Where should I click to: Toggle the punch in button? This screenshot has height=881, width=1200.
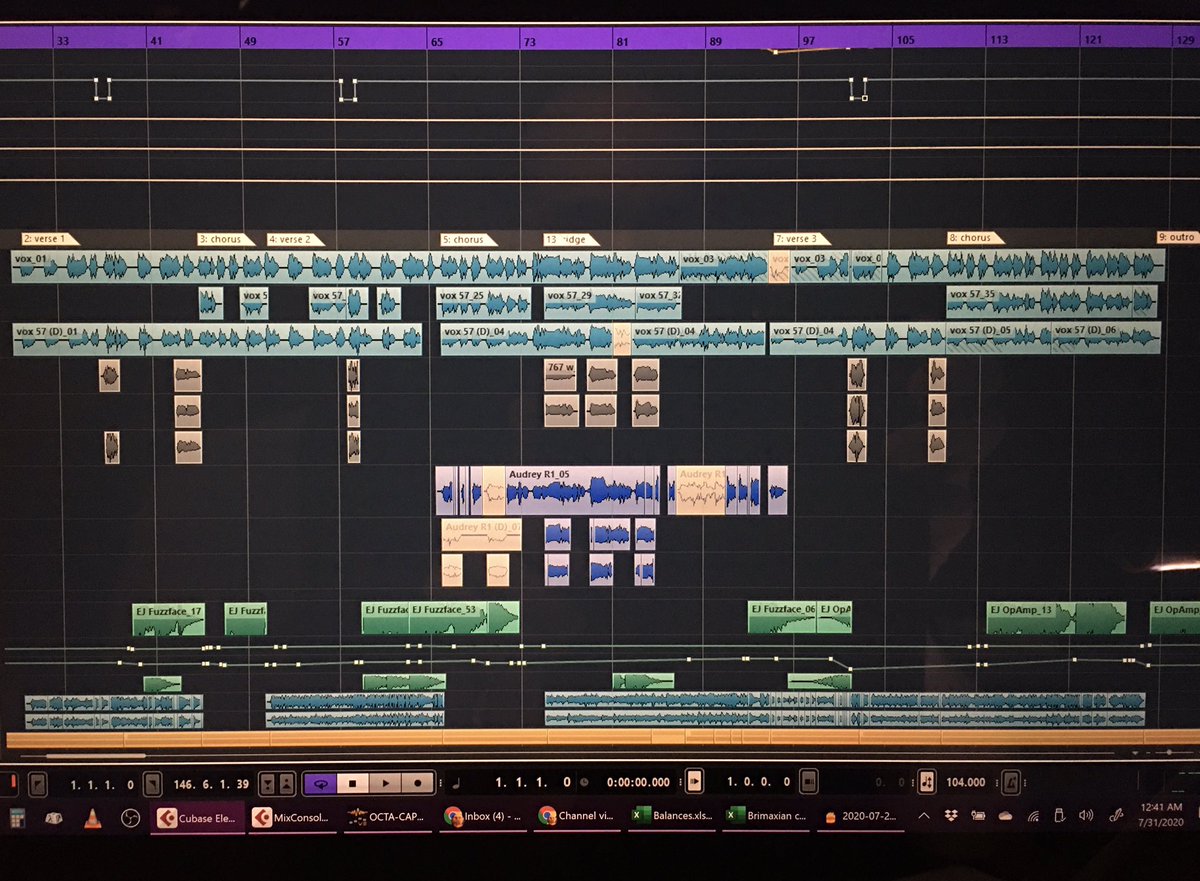coord(267,783)
